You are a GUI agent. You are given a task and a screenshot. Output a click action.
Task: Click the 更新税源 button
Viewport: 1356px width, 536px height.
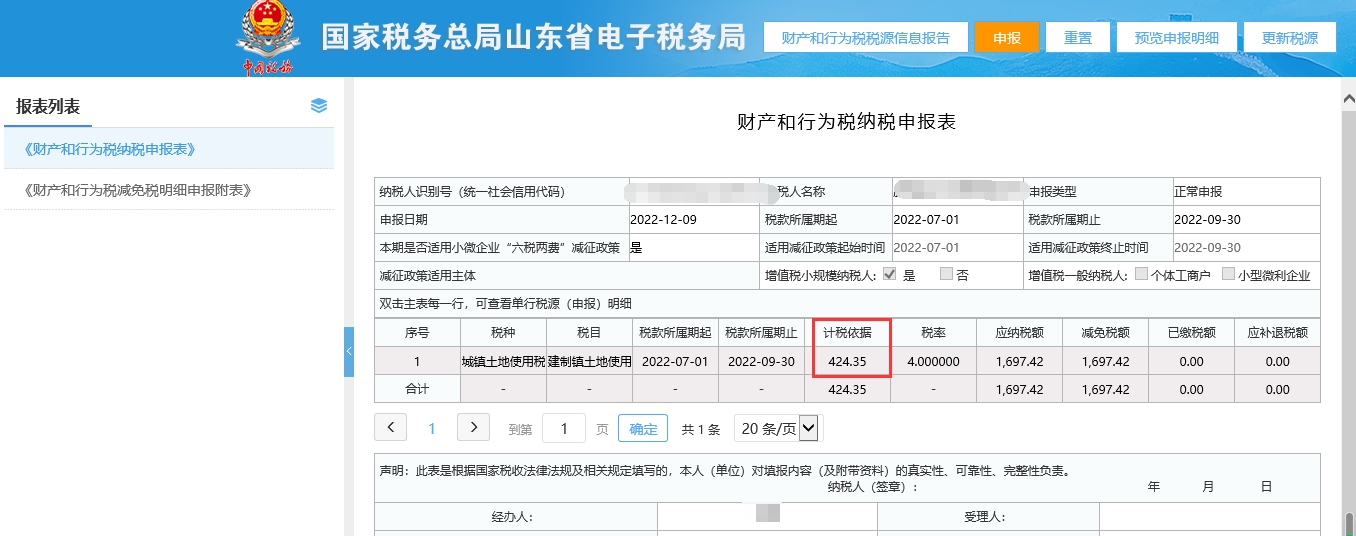coord(1289,38)
